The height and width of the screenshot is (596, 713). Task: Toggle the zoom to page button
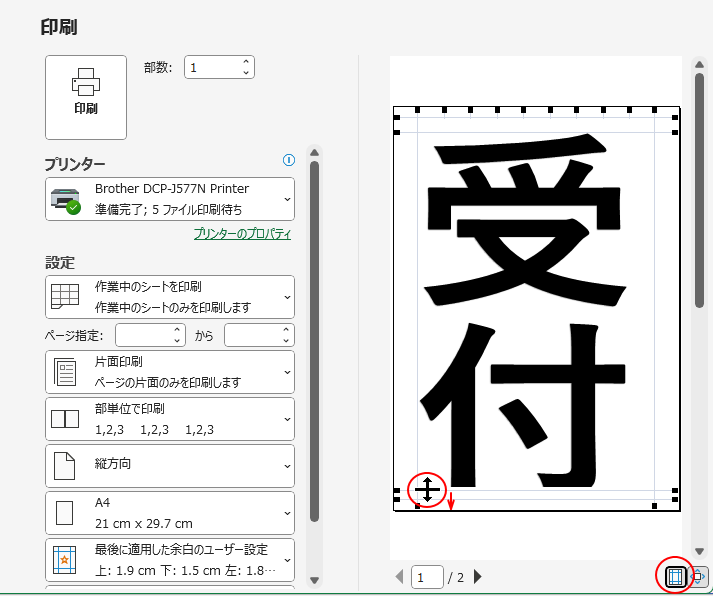tap(698, 577)
